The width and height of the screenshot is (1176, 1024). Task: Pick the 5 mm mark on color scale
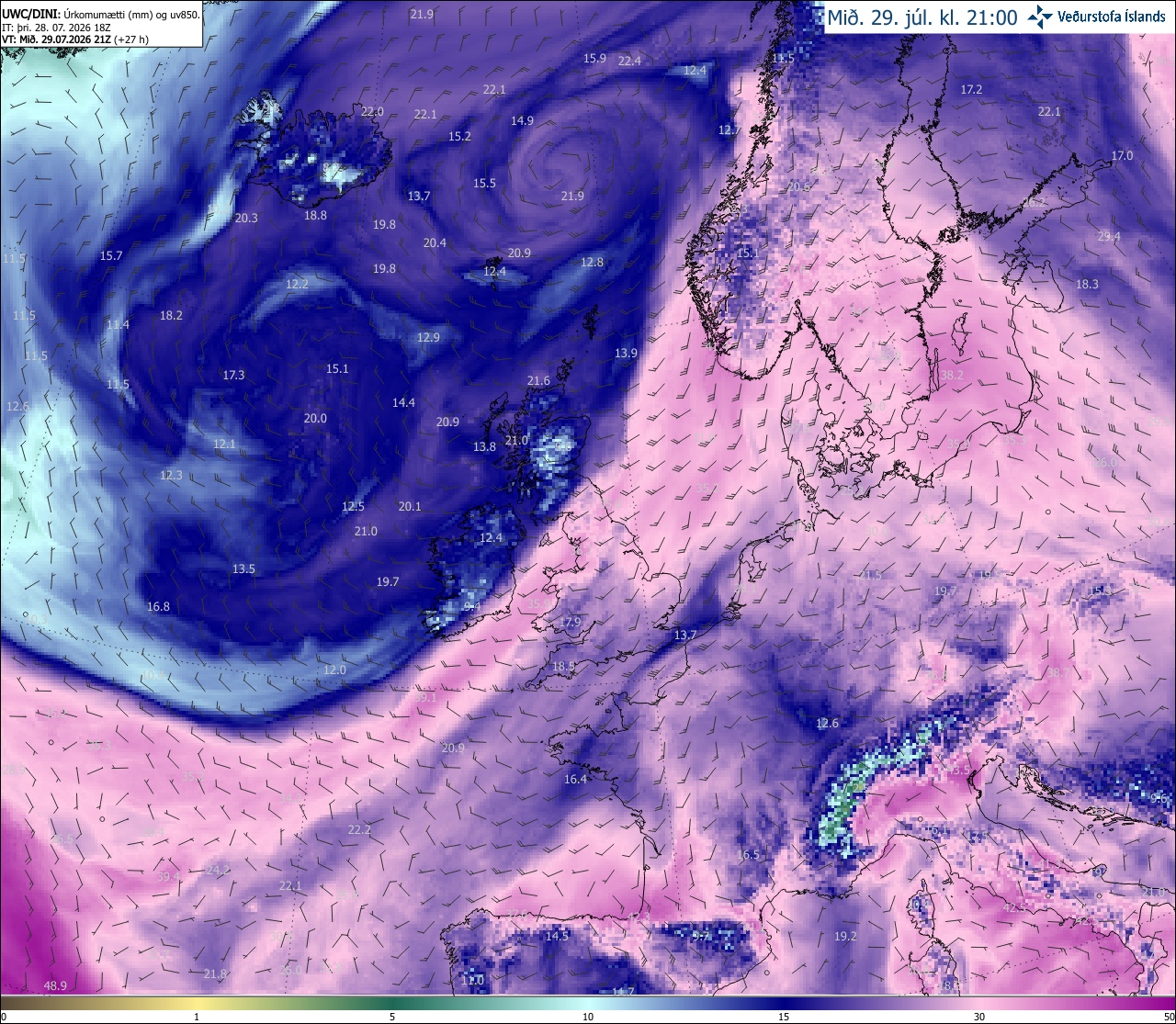tap(392, 1016)
